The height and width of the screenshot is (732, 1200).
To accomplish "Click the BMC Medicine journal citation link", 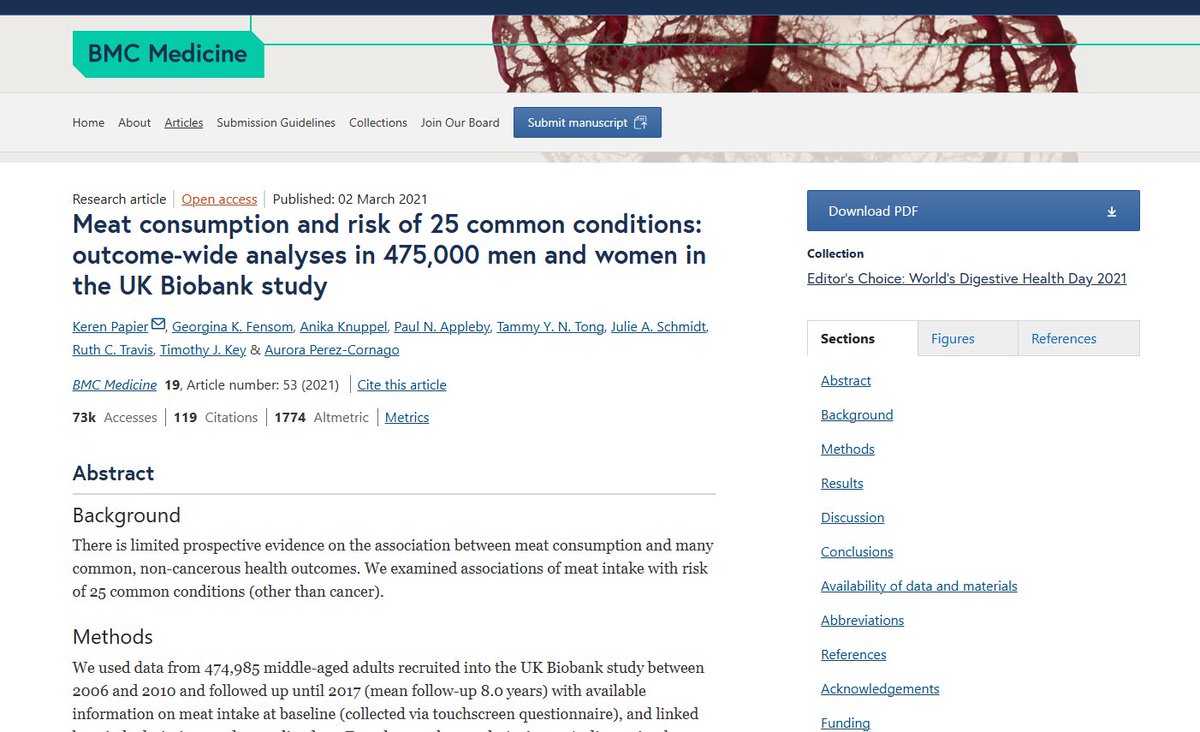I will (x=115, y=385).
